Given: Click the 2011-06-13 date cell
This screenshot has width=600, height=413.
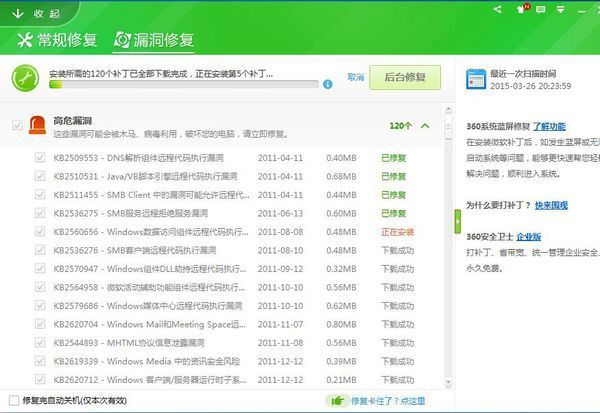Looking at the screenshot, I should 280,213.
